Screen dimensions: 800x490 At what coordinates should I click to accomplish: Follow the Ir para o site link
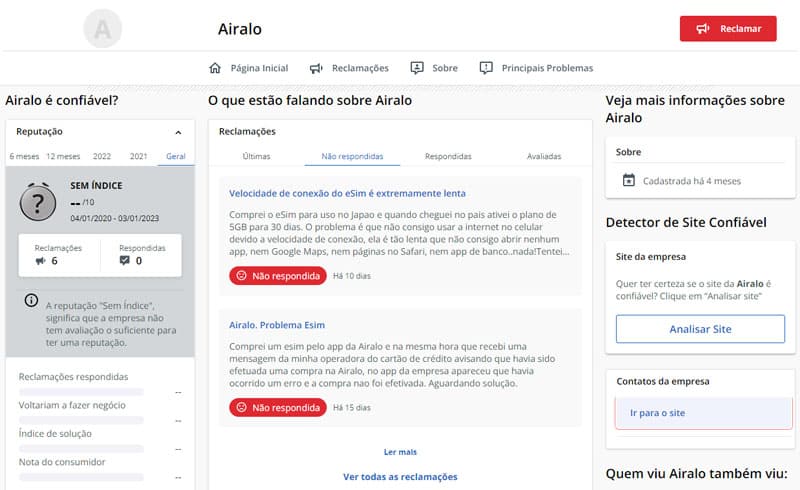[x=657, y=413]
